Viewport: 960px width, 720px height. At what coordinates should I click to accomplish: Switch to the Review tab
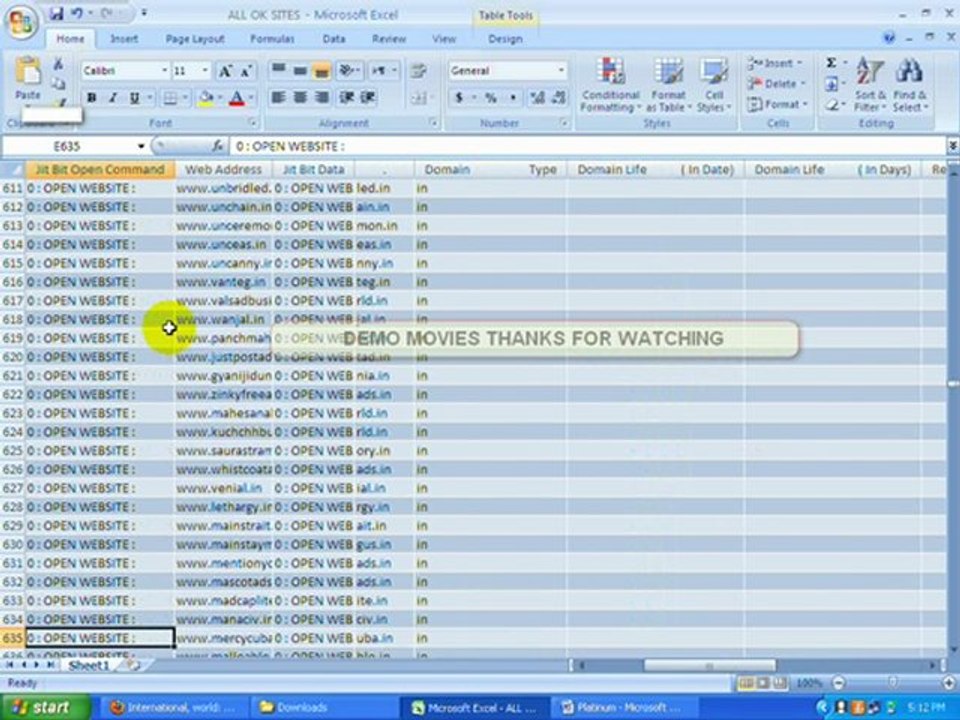pos(389,39)
